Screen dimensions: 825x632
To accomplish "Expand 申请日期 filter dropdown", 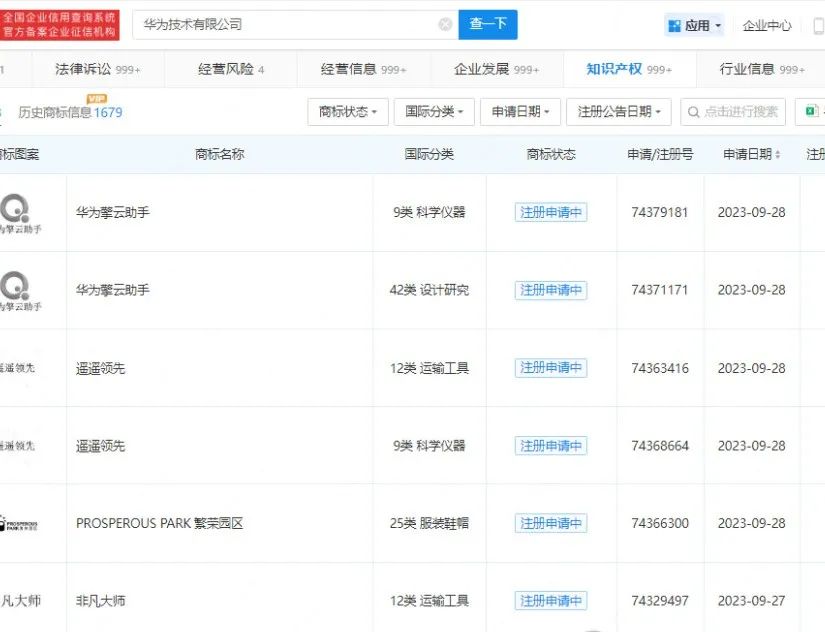I will tap(520, 112).
